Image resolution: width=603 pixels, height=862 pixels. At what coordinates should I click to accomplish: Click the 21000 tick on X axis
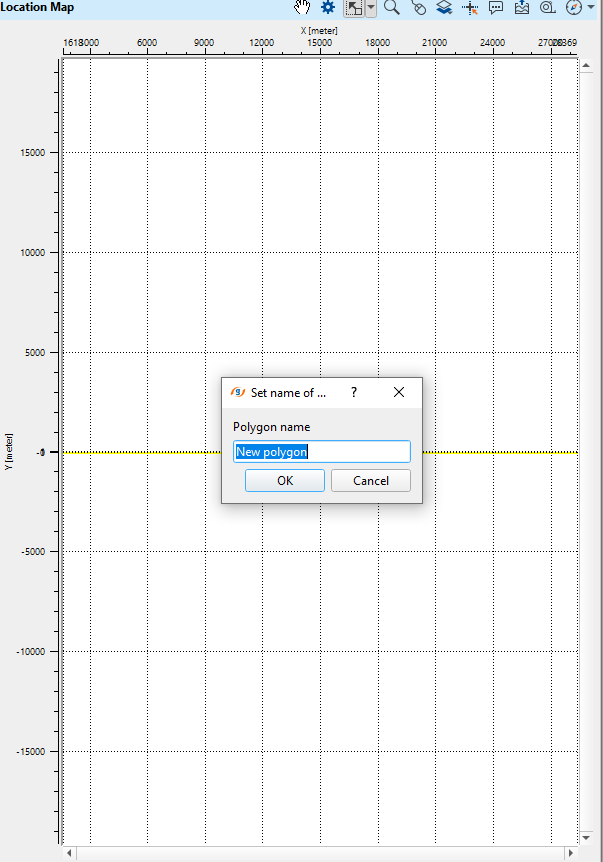(434, 42)
